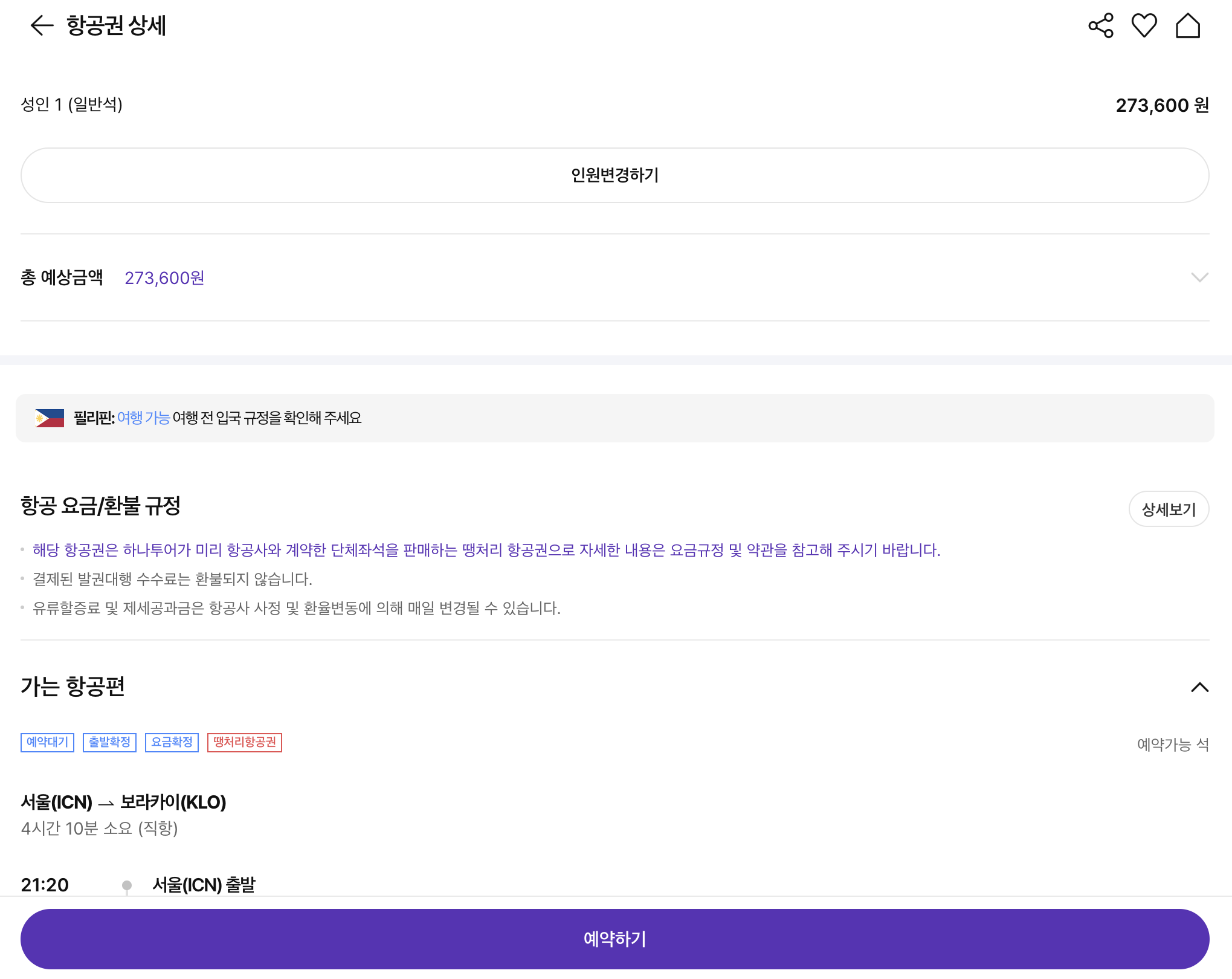Click the 항공권 상세 page title

pos(116,25)
